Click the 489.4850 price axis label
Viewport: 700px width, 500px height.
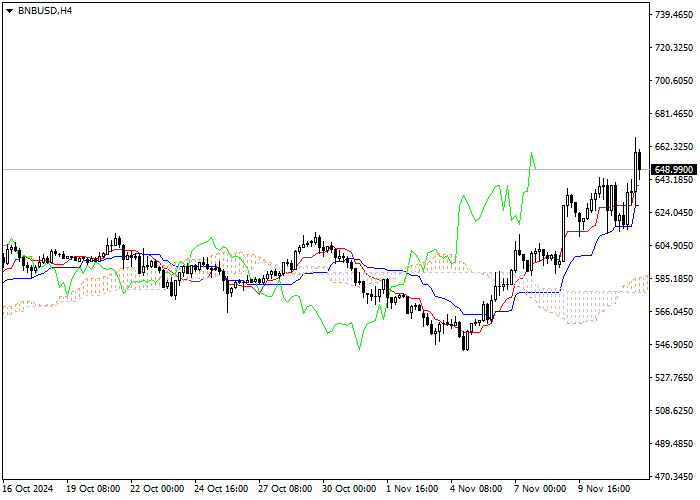tap(674, 443)
